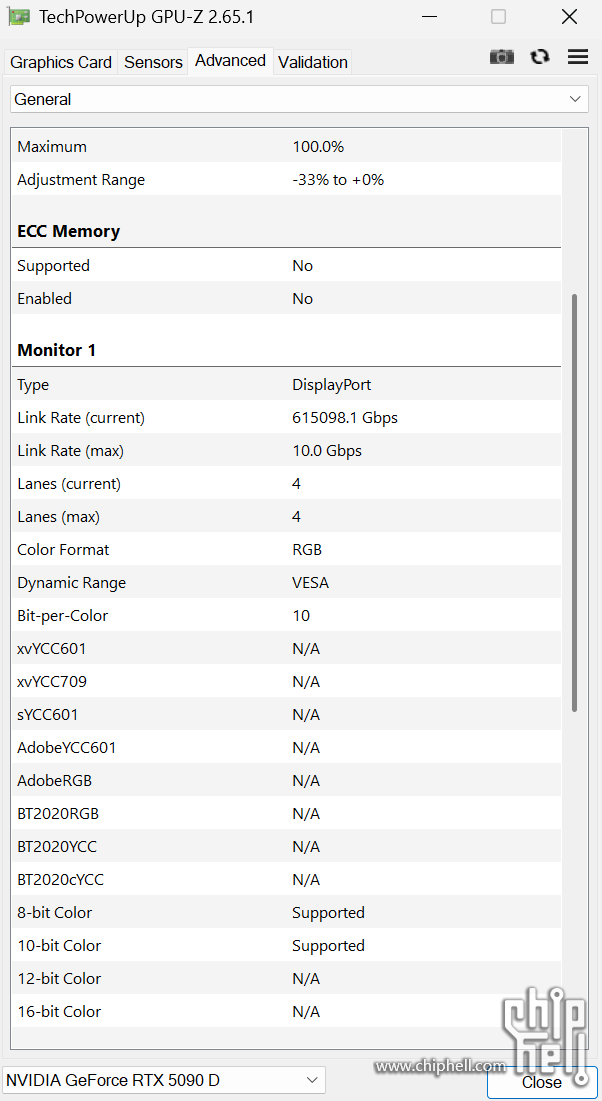Open the General category dropdown

click(x=299, y=99)
